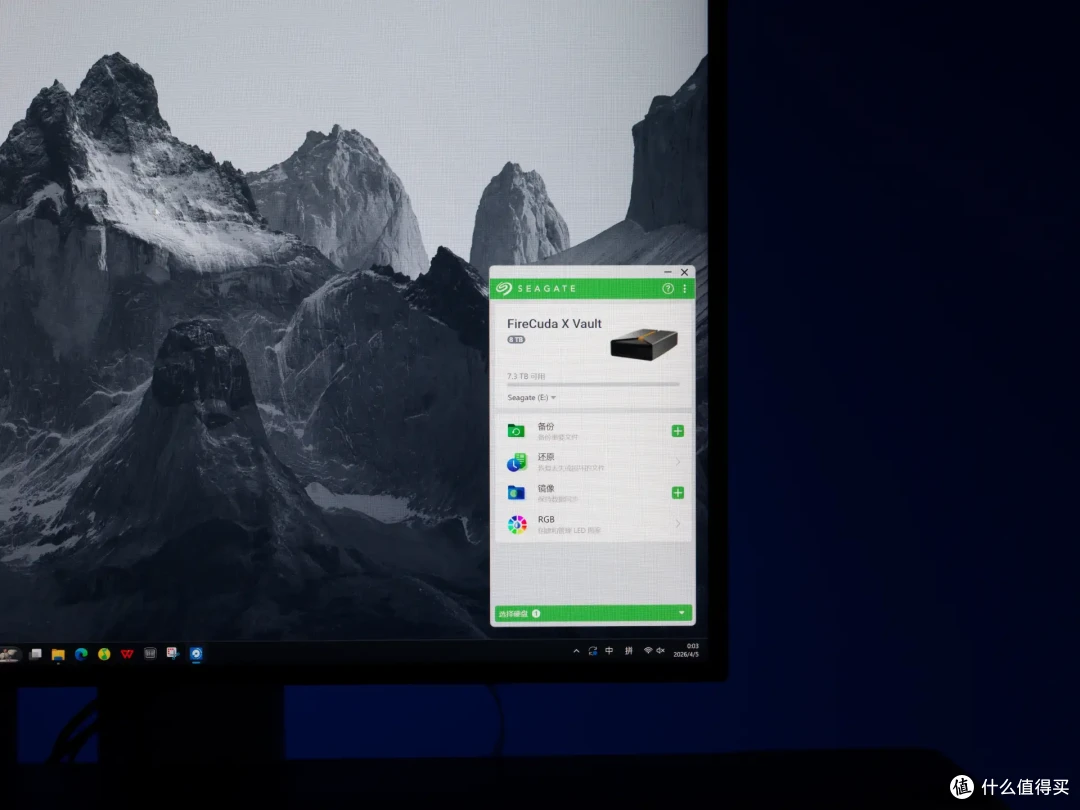Select the 镜像 mirror entry
Image resolution: width=1080 pixels, height=810 pixels.
tap(593, 492)
